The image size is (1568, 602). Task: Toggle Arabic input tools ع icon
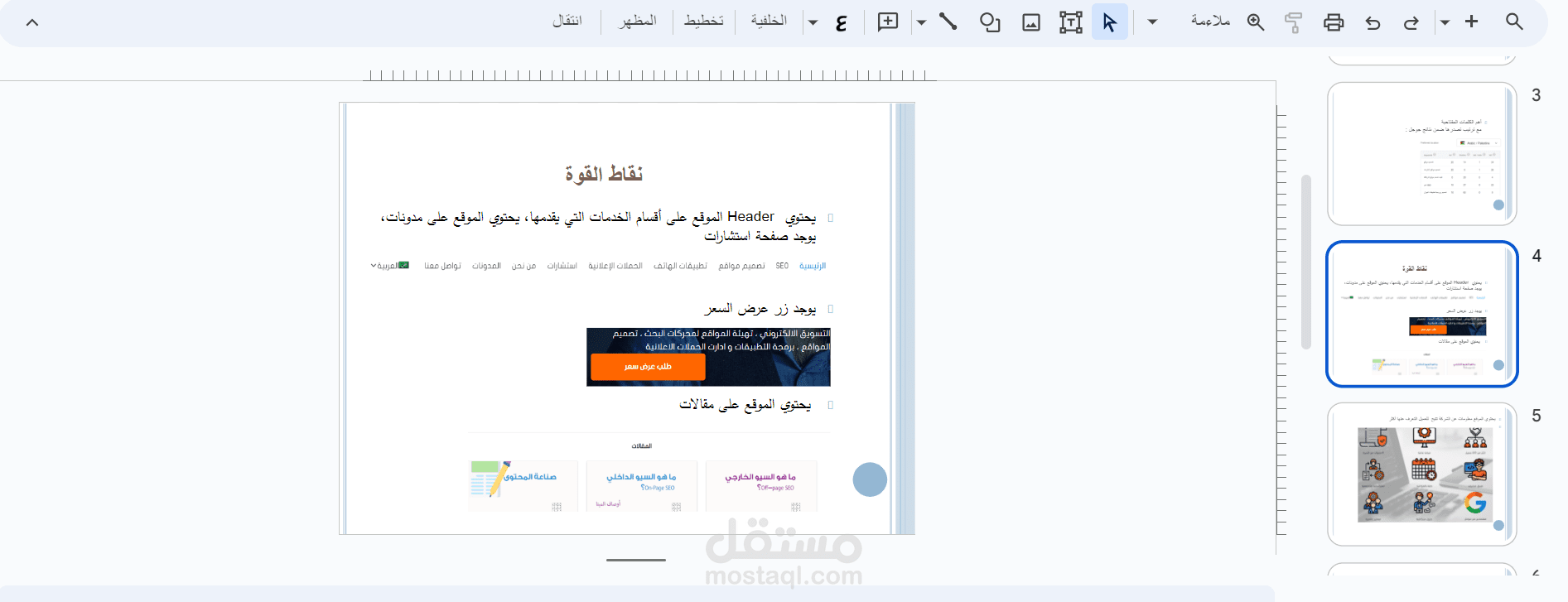841,22
